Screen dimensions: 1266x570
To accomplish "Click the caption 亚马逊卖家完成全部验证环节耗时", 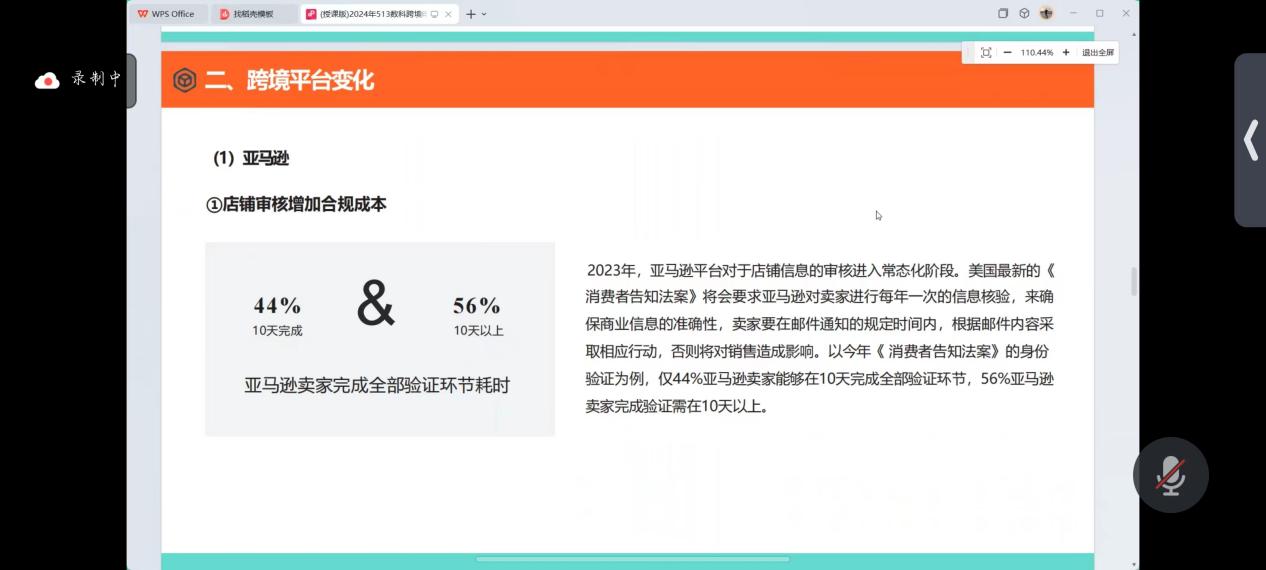I will pyautogui.click(x=377, y=385).
